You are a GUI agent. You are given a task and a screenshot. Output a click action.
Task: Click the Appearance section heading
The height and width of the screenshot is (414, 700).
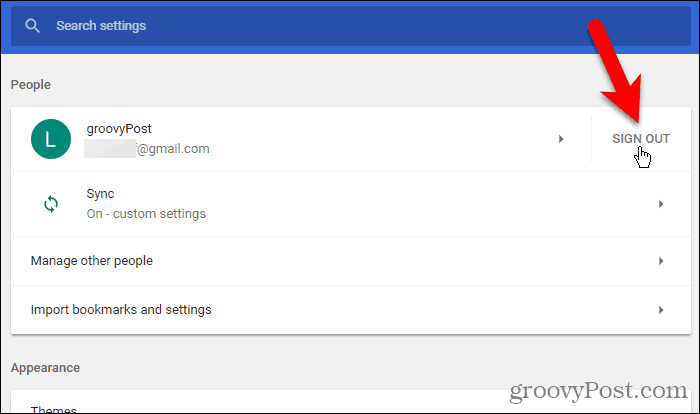pyautogui.click(x=45, y=368)
